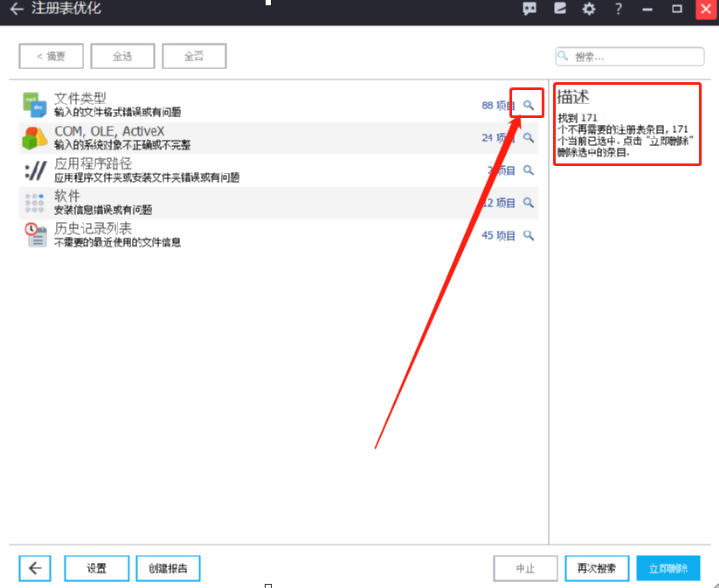719x588 pixels.
Task: Select the COM, OLE, ActiveX title text
Action: (x=109, y=131)
